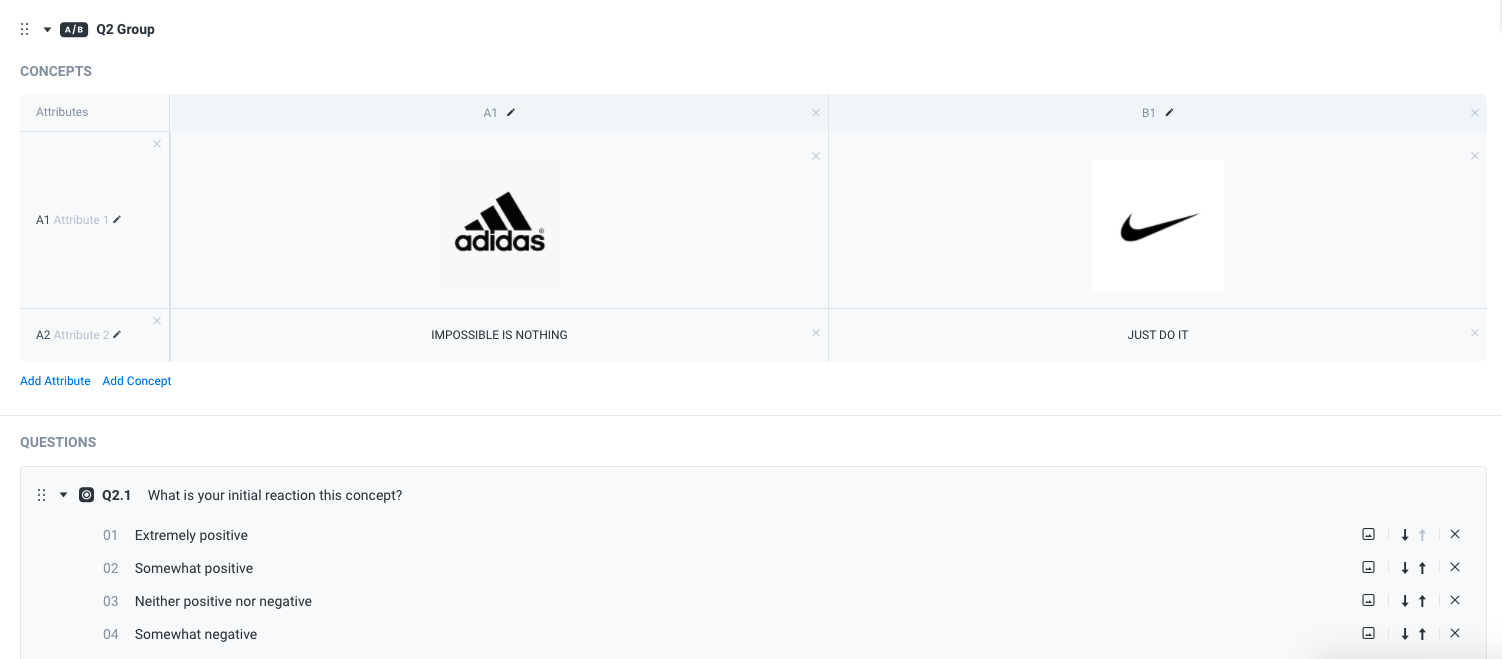Click the single-choice type icon for Q2.1

pyautogui.click(x=87, y=495)
